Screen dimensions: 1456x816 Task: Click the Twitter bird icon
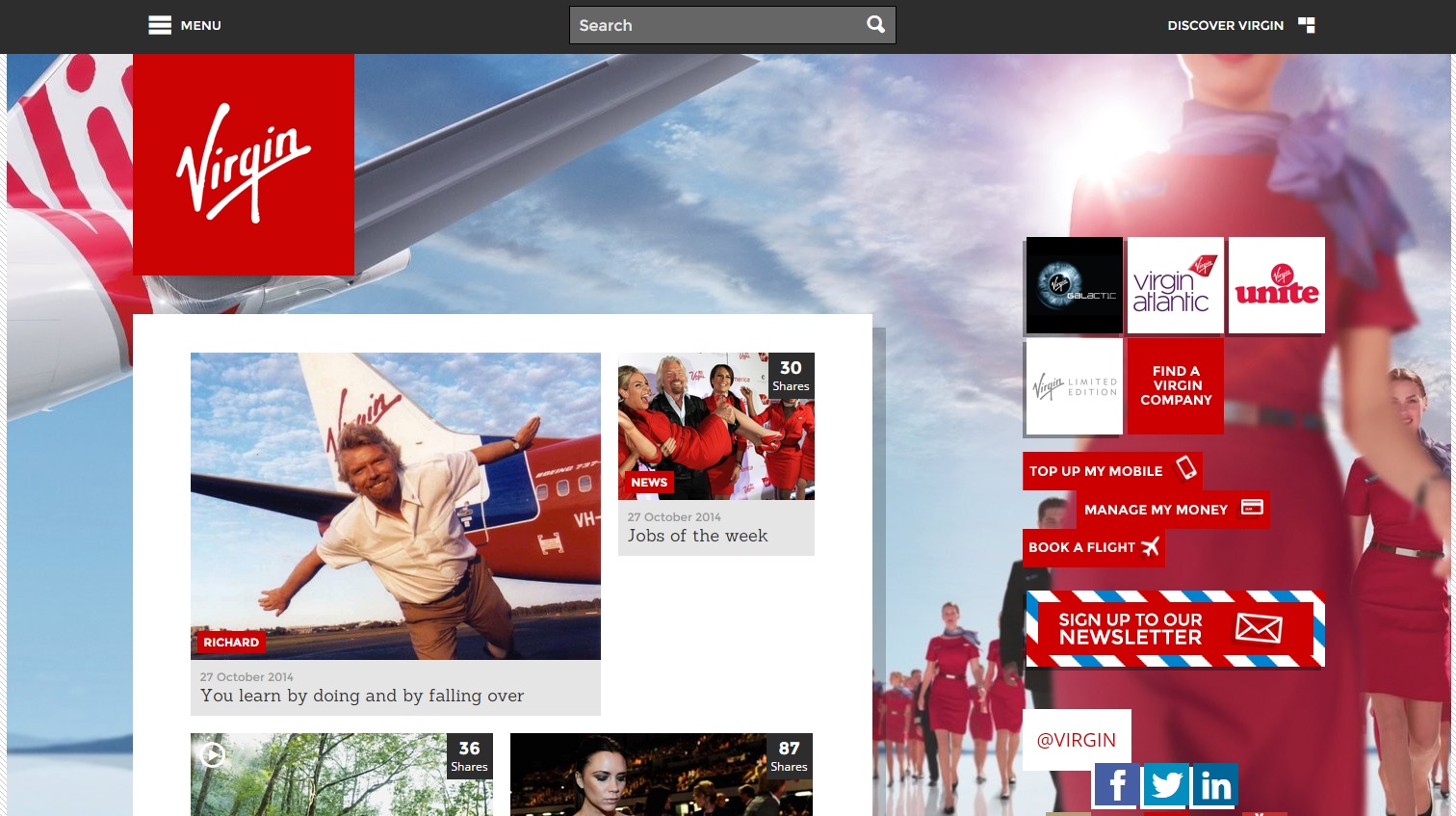[x=1166, y=785]
